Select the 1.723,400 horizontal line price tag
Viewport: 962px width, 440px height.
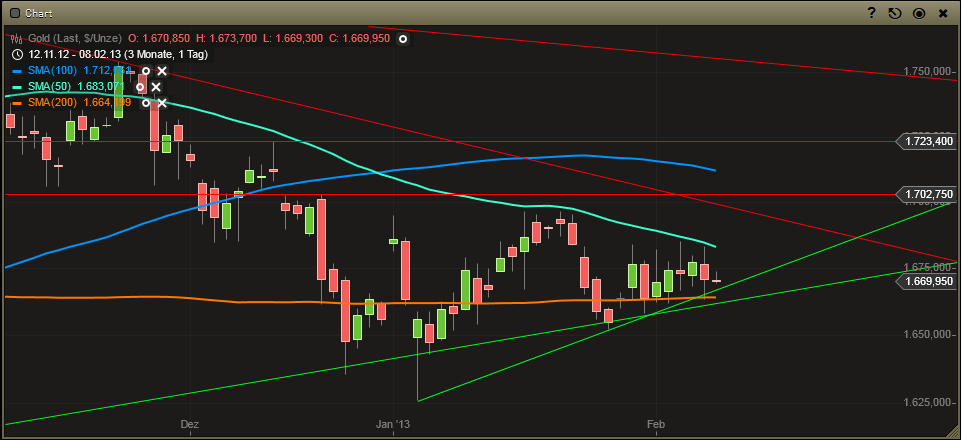click(926, 141)
